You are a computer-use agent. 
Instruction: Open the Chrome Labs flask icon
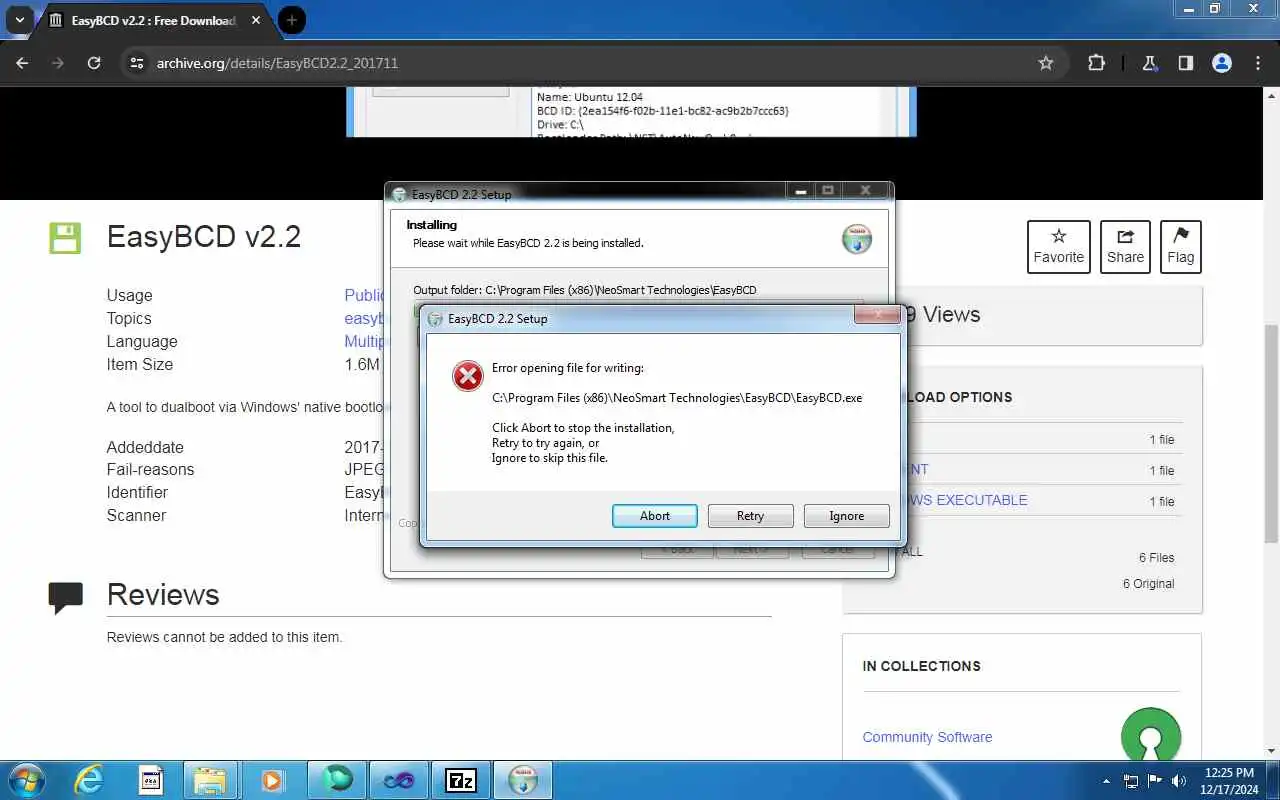(1150, 63)
